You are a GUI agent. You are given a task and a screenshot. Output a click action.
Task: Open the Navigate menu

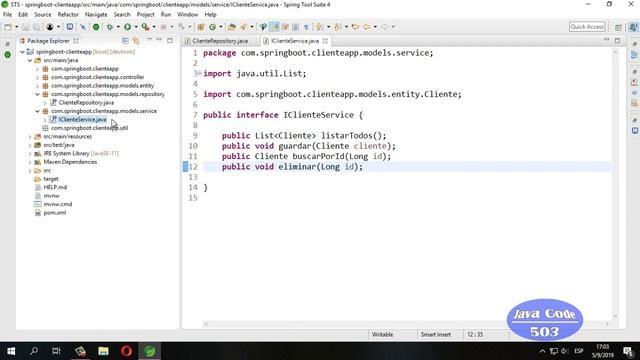[x=96, y=14]
